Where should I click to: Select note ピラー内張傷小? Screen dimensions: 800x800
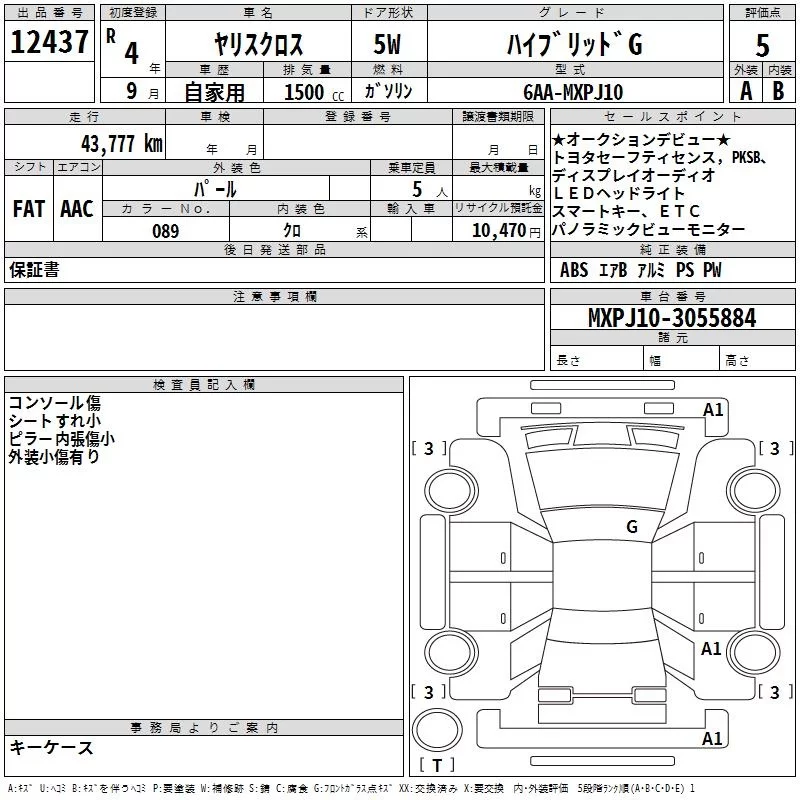[x=61, y=439]
